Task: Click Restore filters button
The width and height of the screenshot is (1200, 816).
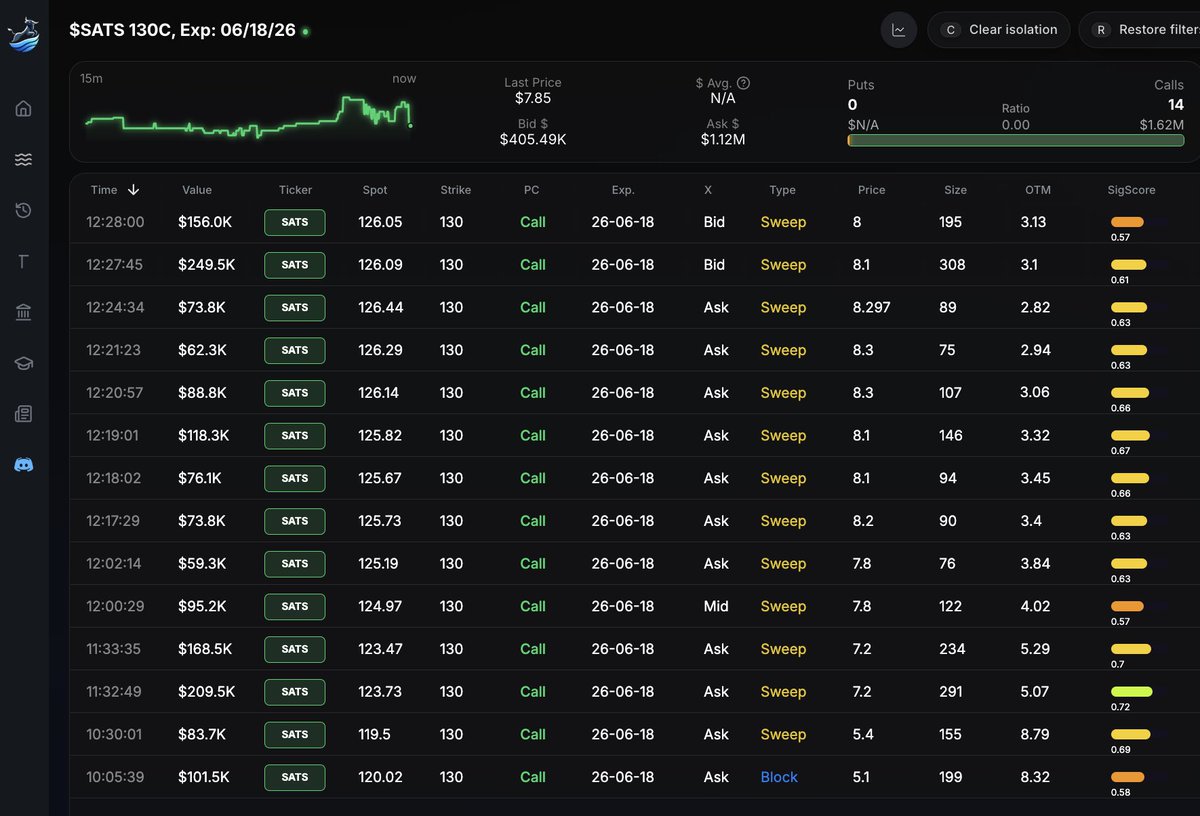Action: click(1139, 30)
